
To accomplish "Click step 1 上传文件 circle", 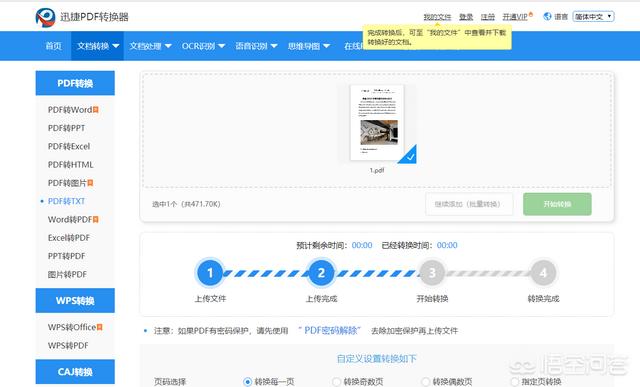I will [210, 273].
